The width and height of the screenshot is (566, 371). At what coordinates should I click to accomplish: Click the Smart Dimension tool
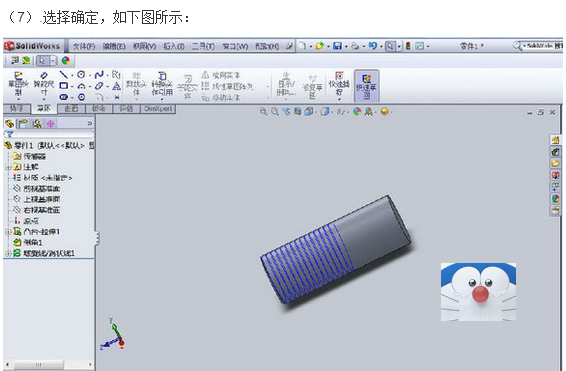pos(44,85)
